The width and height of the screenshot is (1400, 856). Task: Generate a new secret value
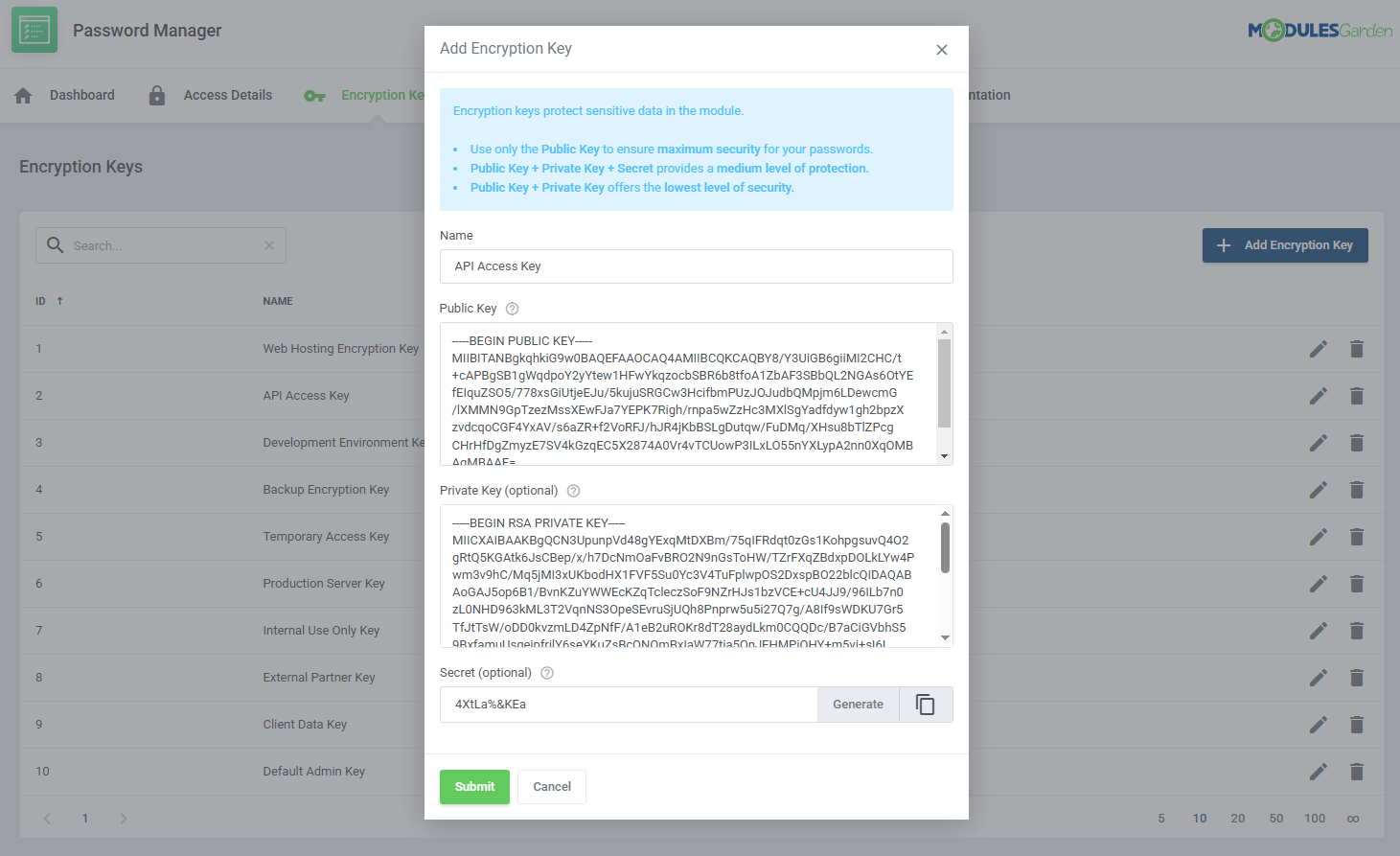tap(858, 705)
